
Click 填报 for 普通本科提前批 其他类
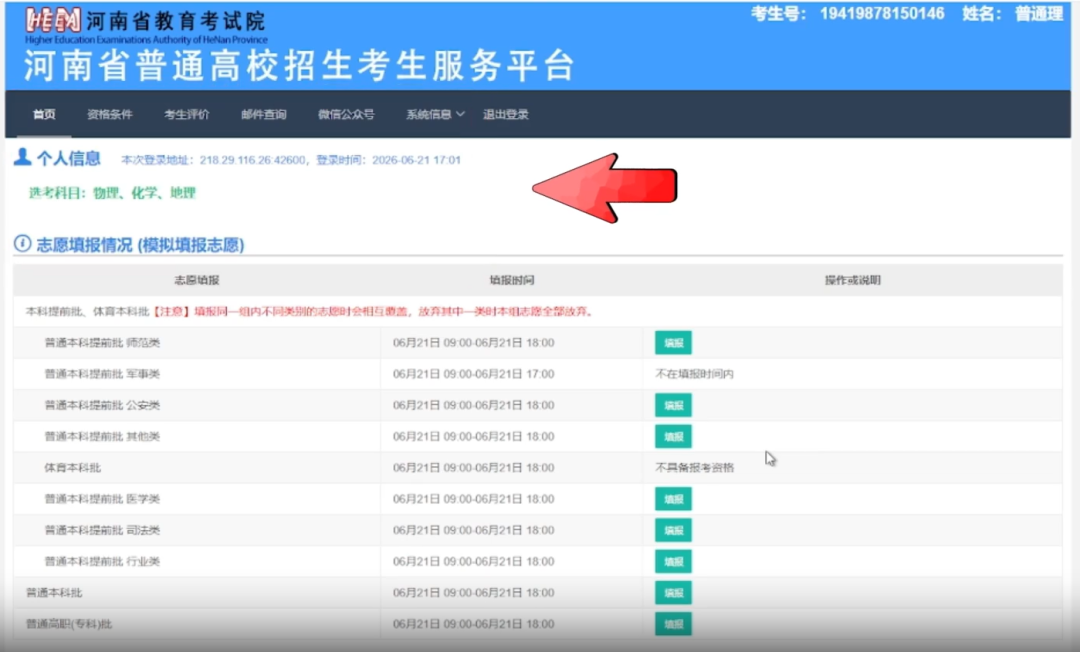click(x=673, y=437)
